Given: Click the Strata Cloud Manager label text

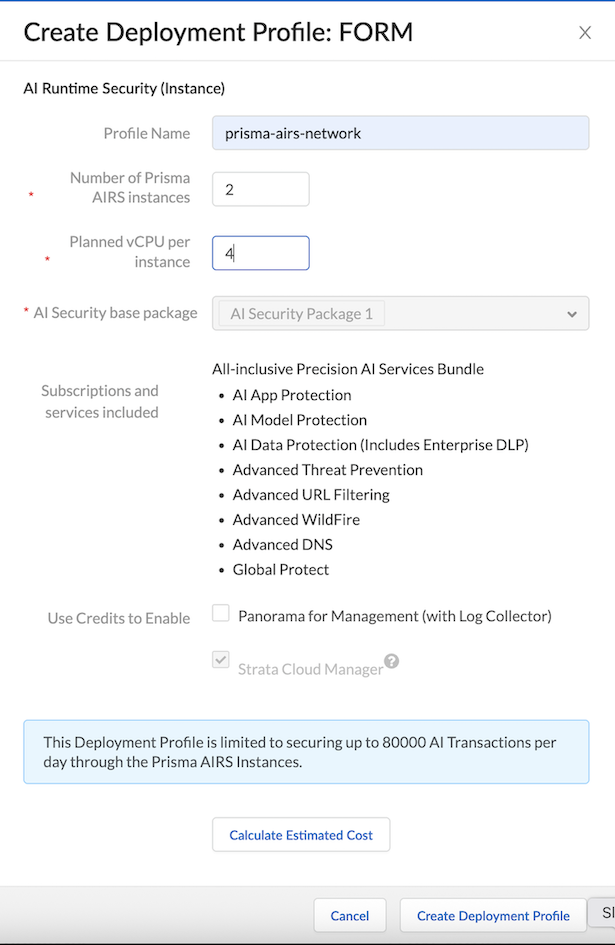Looking at the screenshot, I should [x=310, y=669].
